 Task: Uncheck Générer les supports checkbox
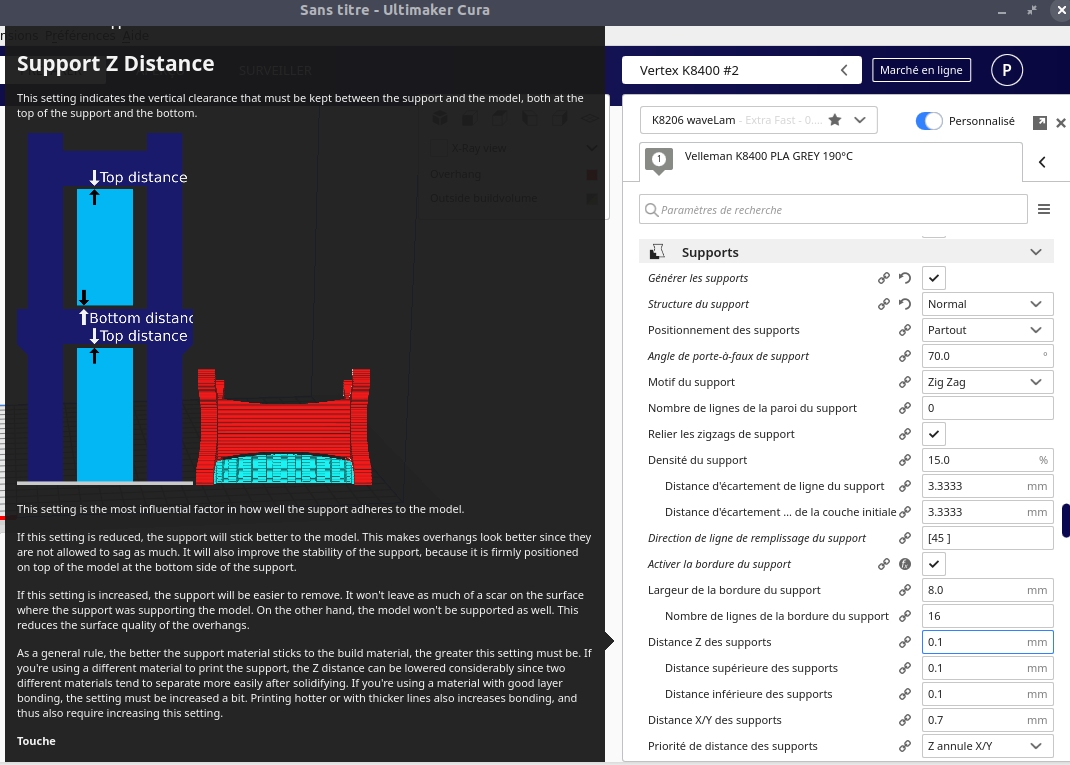coord(934,278)
